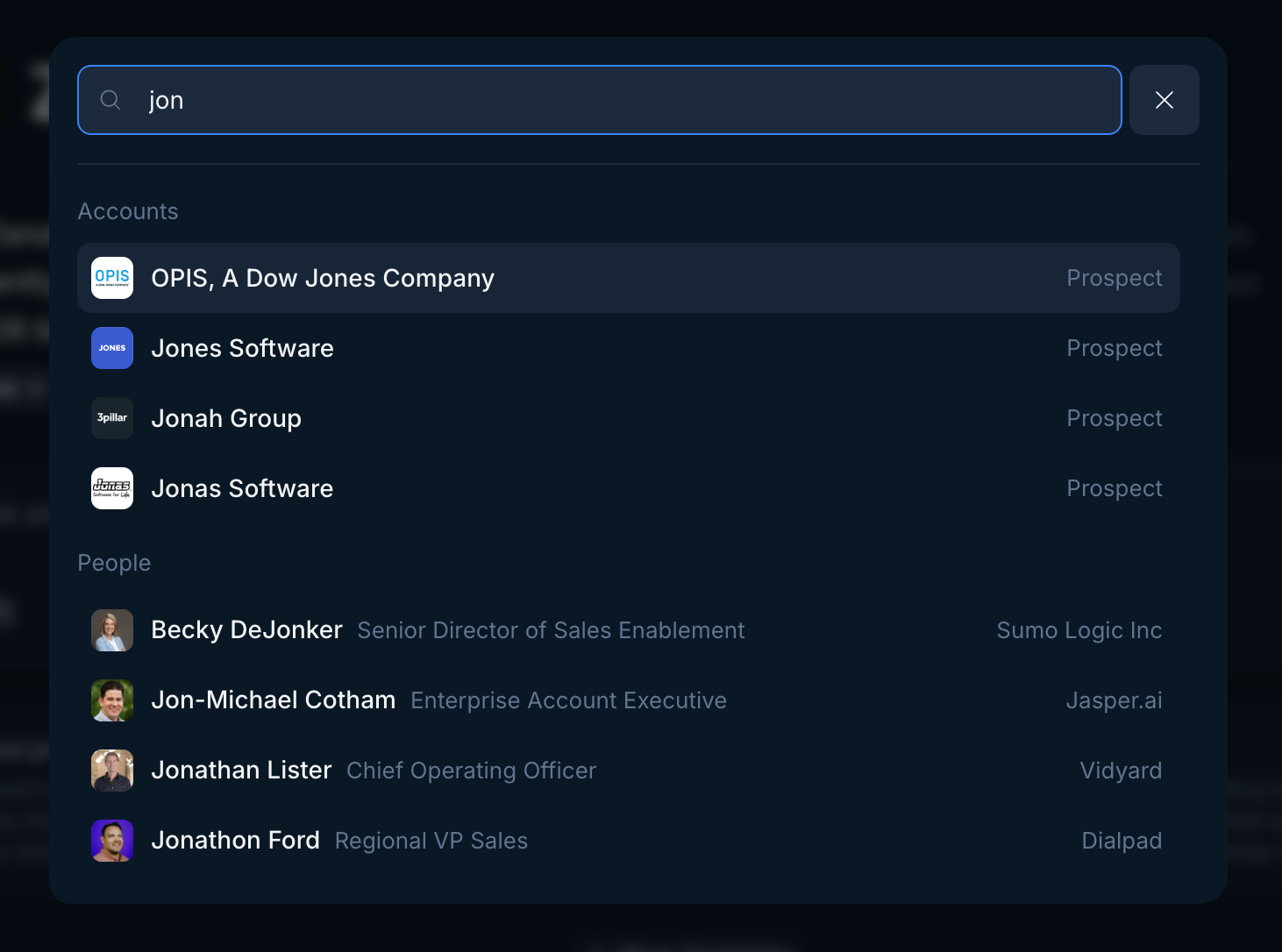The height and width of the screenshot is (952, 1282).
Task: Click Prospect label on OPIS row
Action: coord(1115,278)
